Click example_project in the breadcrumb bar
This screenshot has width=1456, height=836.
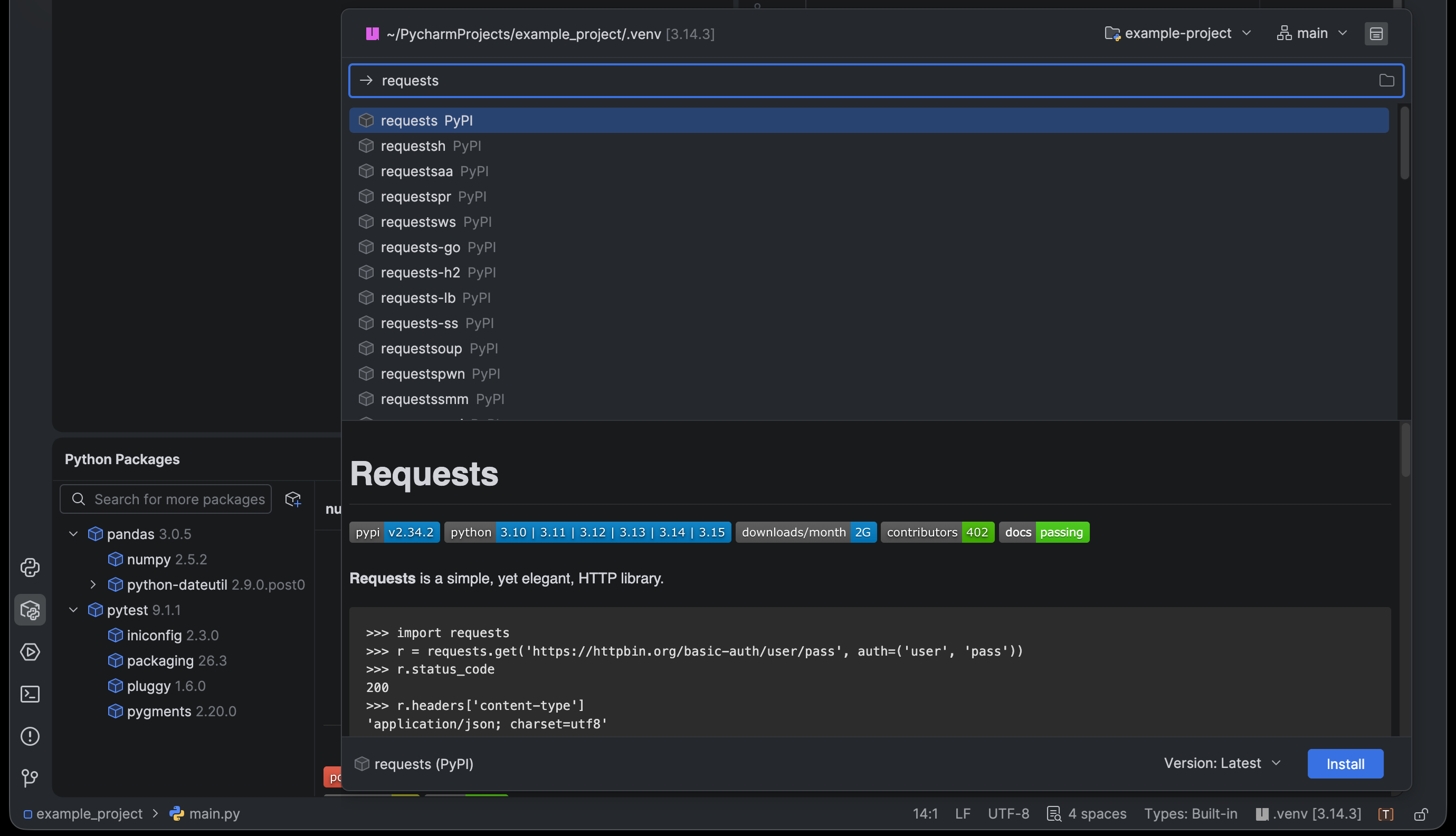click(x=83, y=814)
